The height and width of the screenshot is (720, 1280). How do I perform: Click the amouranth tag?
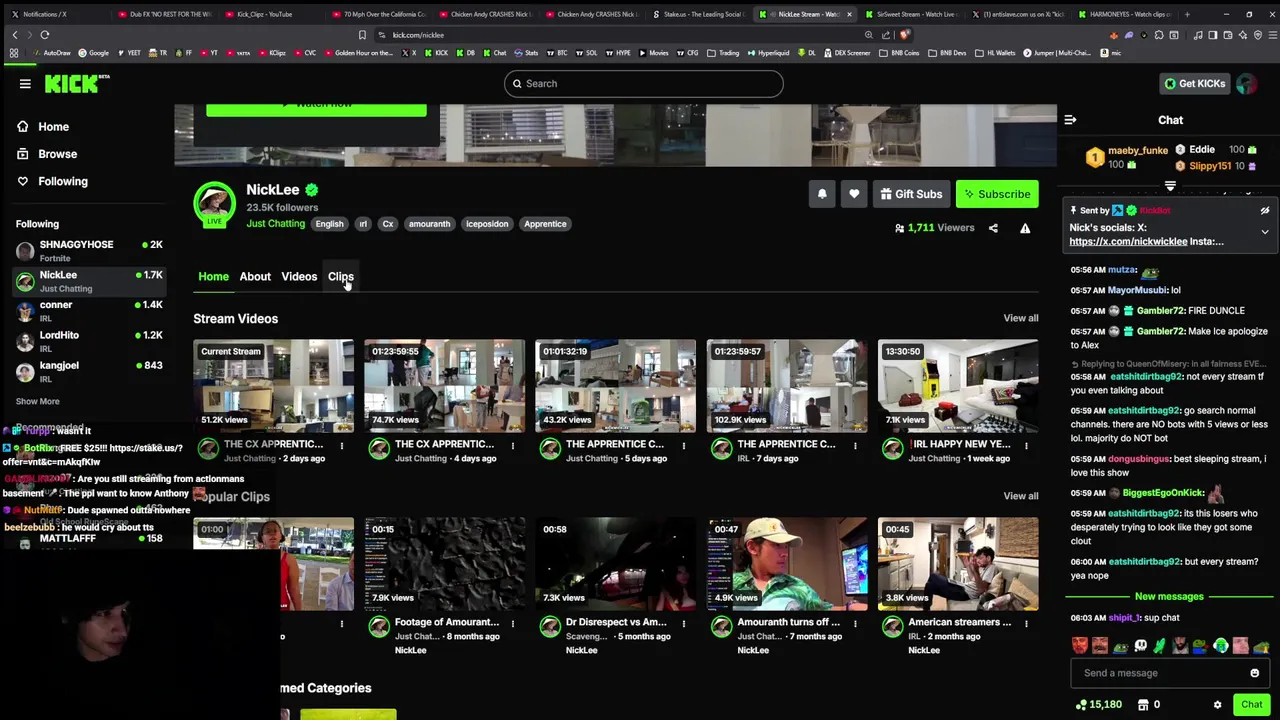(x=429, y=224)
